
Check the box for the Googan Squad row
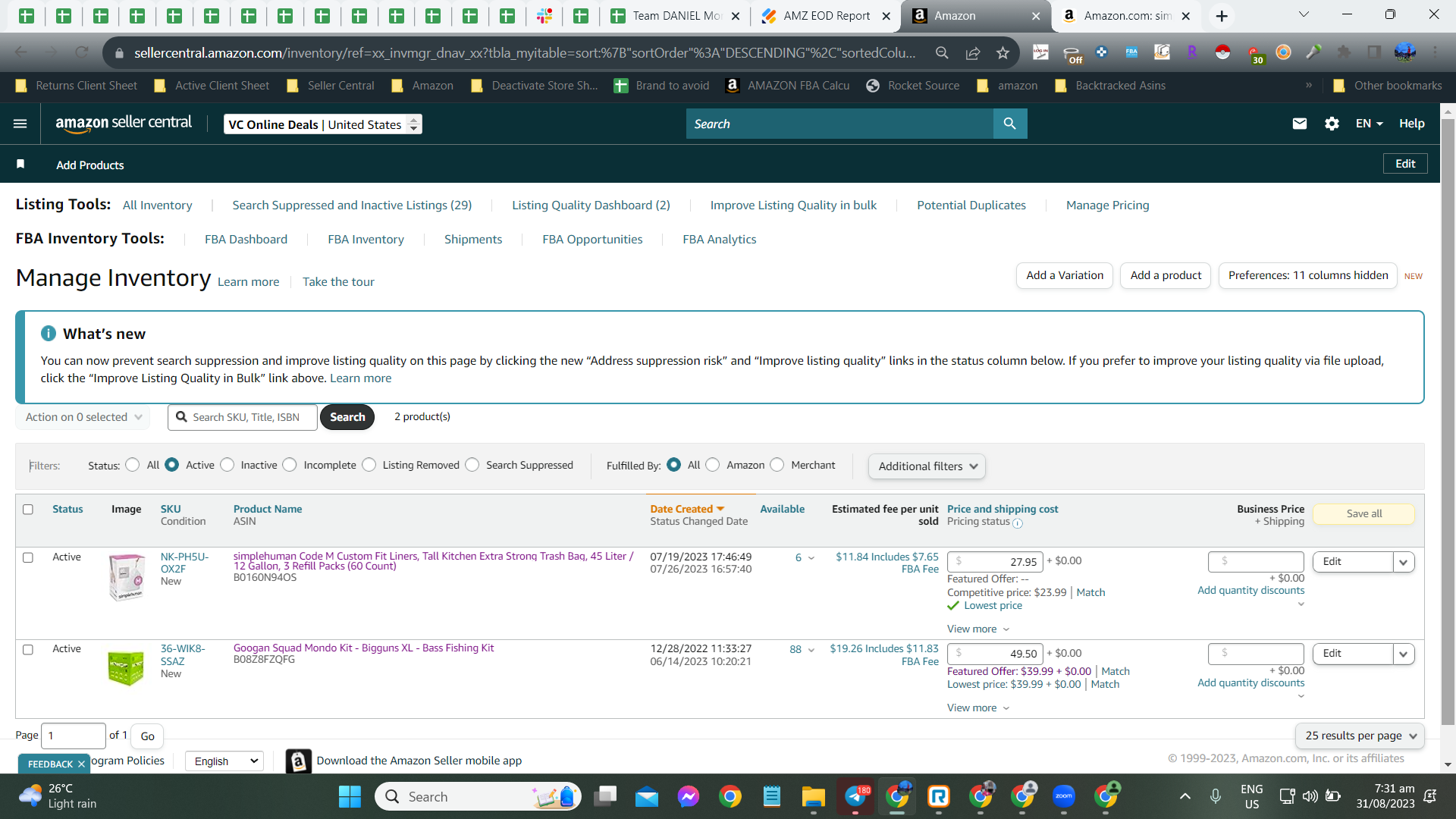[28, 650]
